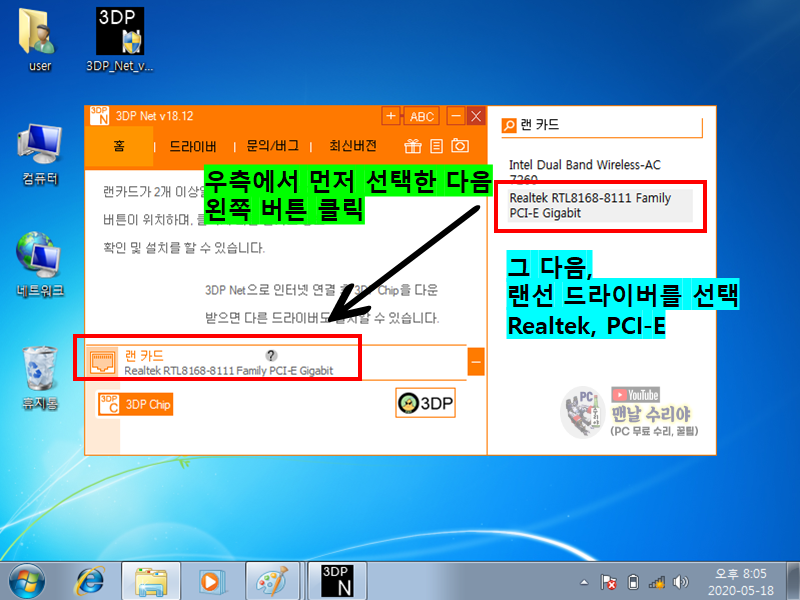Click the document list icon in 3DP Net
Screen dimensions: 800x600
point(436,146)
